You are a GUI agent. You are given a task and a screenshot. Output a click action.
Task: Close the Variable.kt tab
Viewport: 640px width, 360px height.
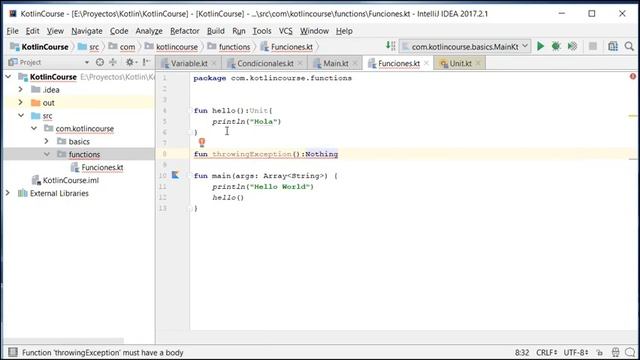214,63
